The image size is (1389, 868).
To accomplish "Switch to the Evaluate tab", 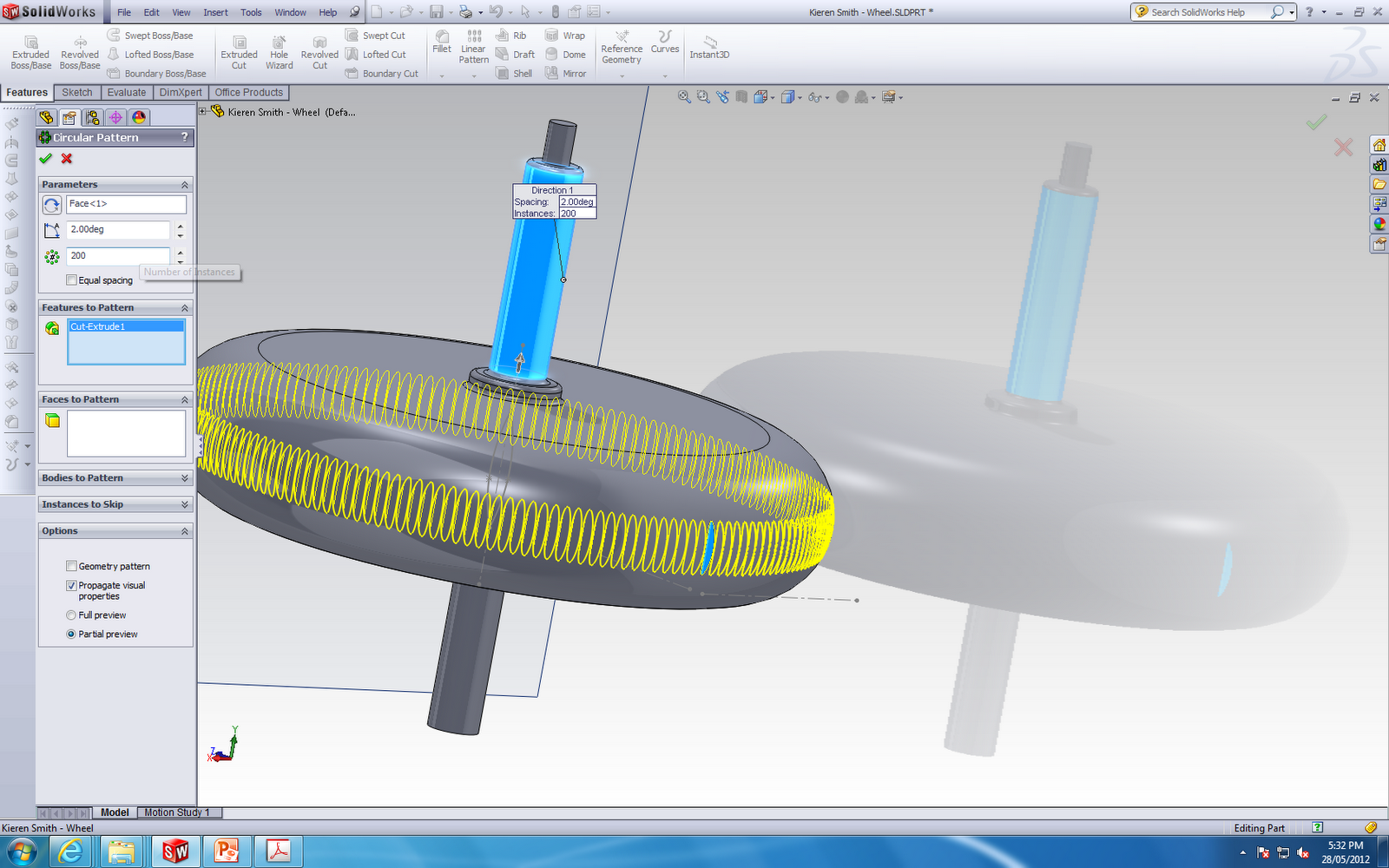I will click(x=127, y=92).
